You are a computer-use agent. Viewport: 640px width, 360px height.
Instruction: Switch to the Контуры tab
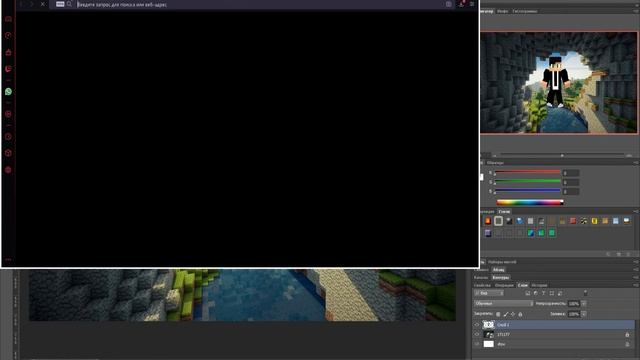tap(500, 278)
